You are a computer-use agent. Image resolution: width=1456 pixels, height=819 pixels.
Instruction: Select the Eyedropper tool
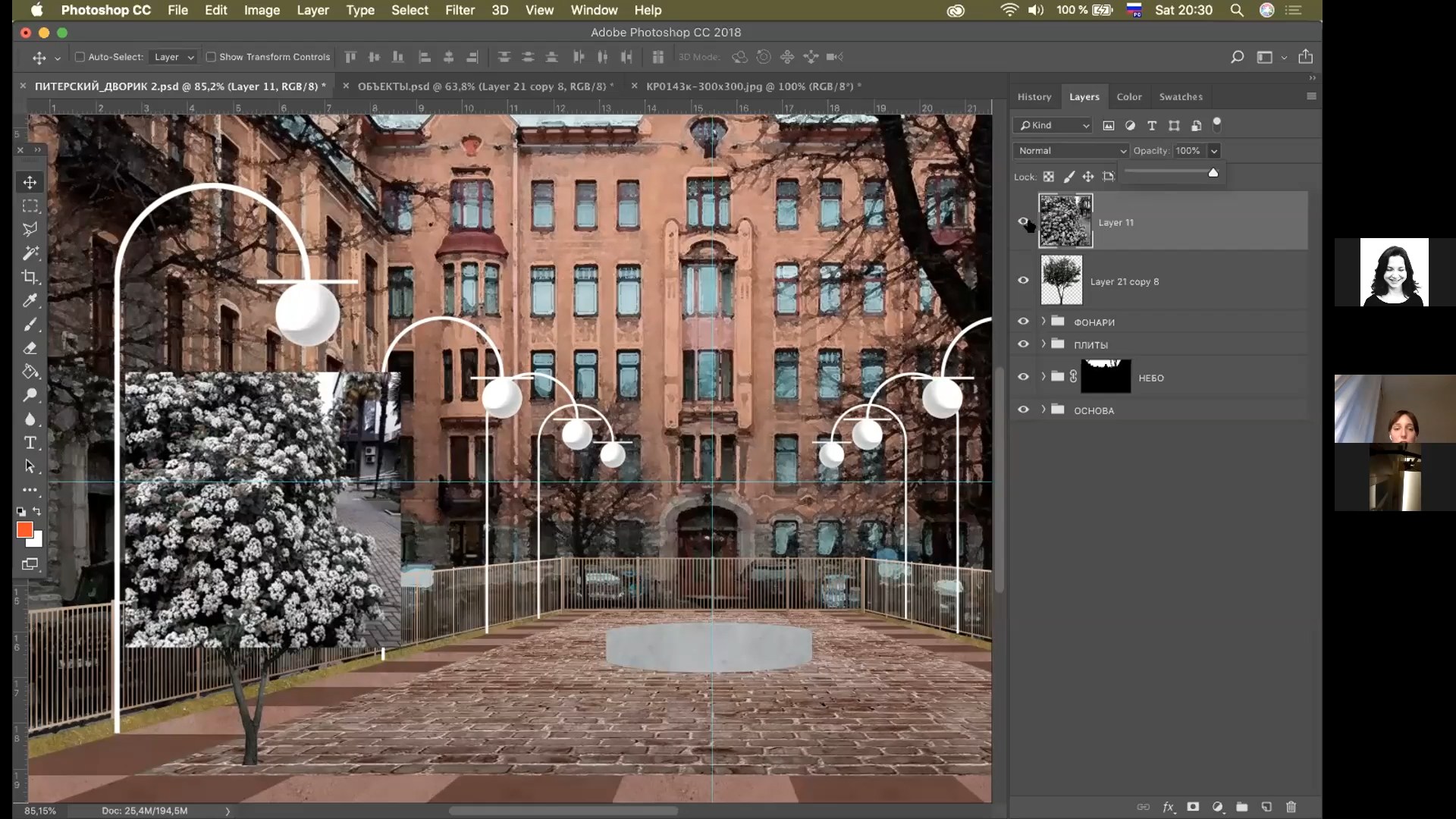[30, 301]
